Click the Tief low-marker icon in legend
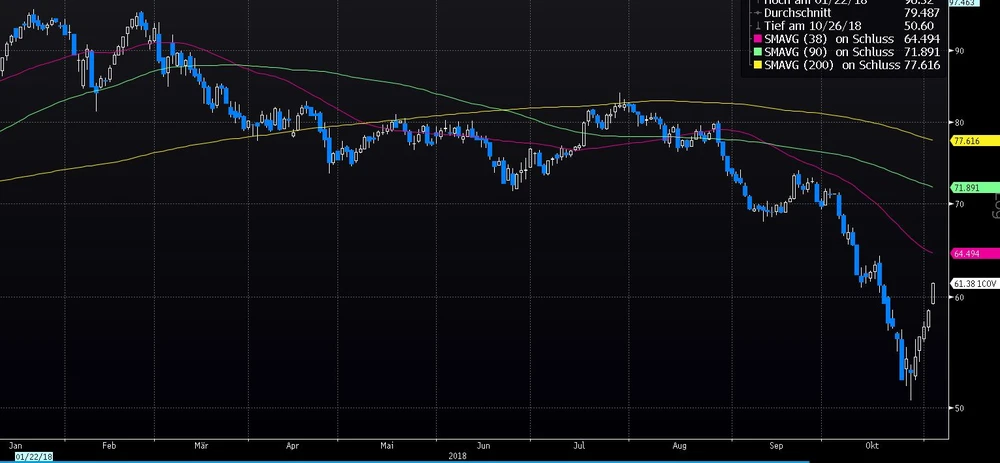This screenshot has width=1000, height=463. click(757, 26)
